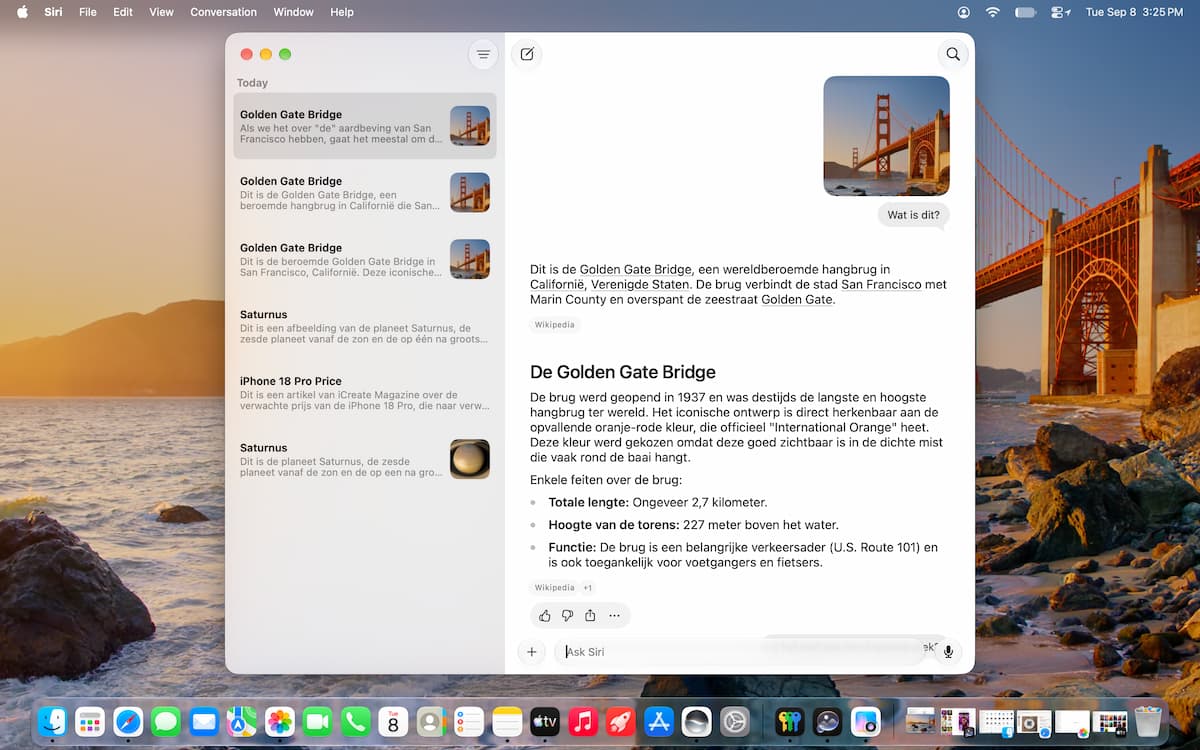Screen dimensions: 1200x750
Task: Open the Saturnus conversation starting "Dit is een afbeelding"
Action: pos(365,326)
